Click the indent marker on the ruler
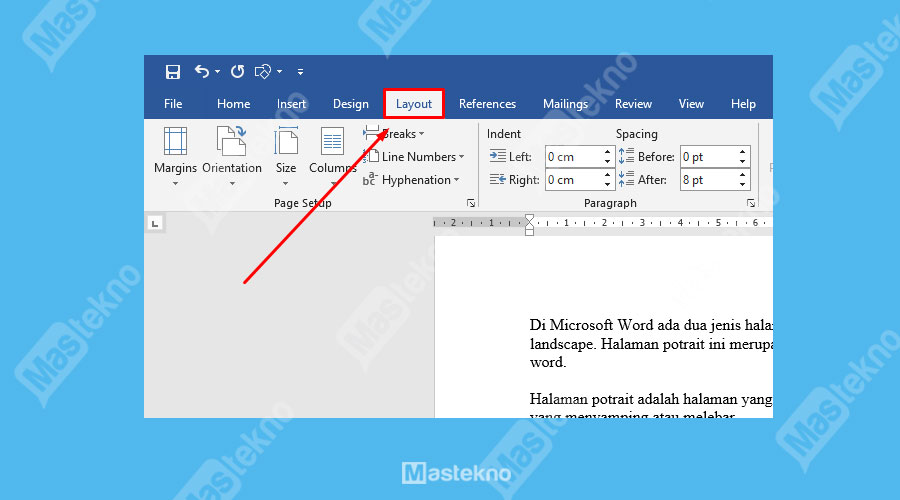900x500 pixels. [x=529, y=224]
